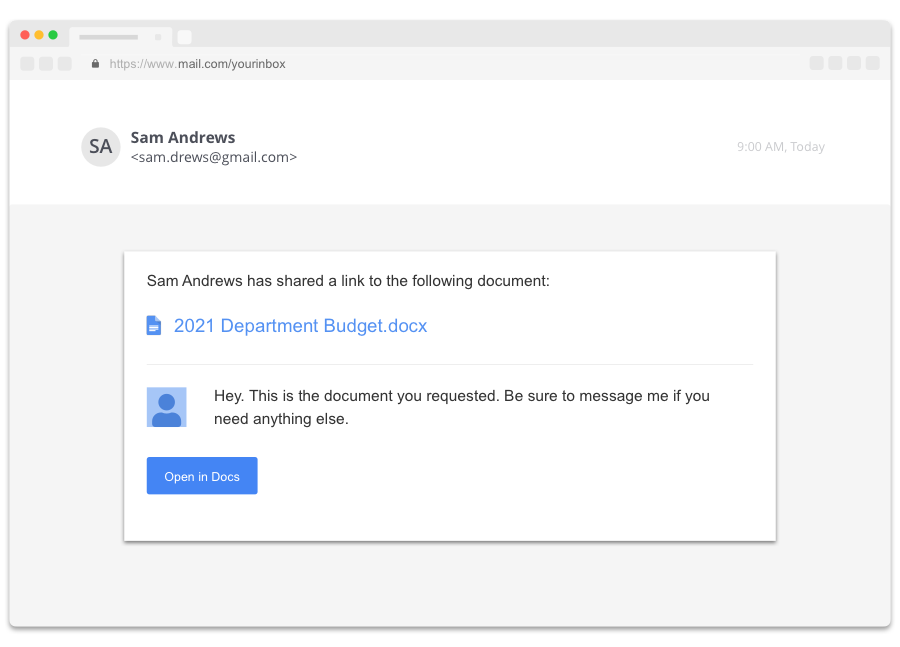Click the second browser navigation button

(46, 64)
